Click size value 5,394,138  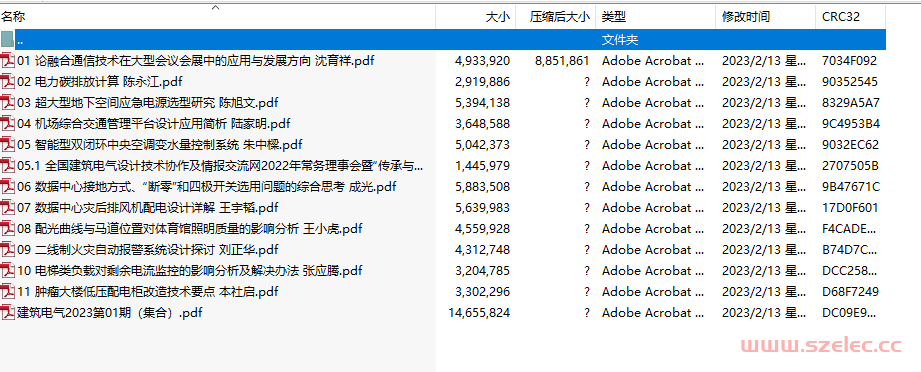pos(482,103)
